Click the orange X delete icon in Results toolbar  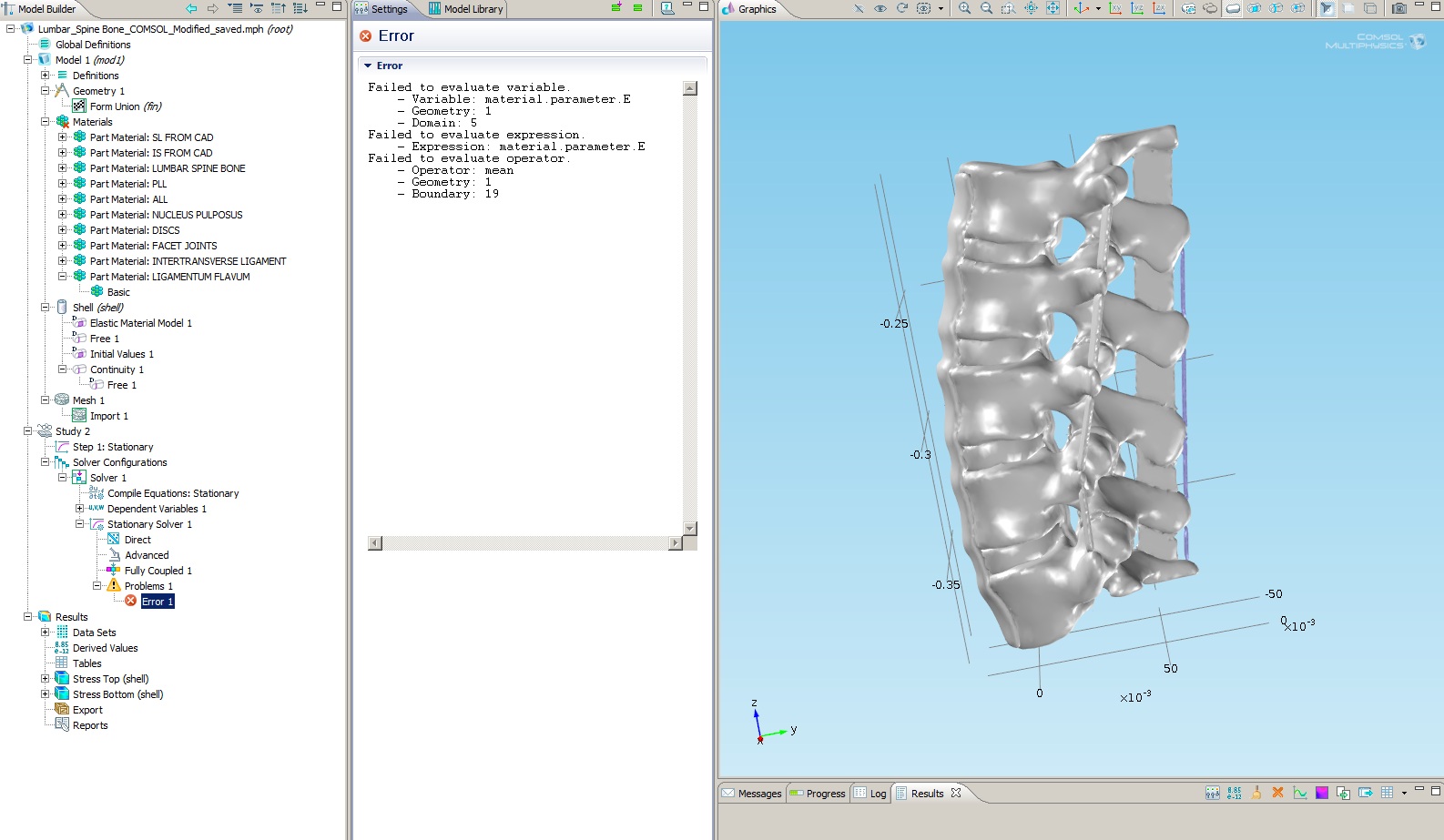click(x=1277, y=793)
